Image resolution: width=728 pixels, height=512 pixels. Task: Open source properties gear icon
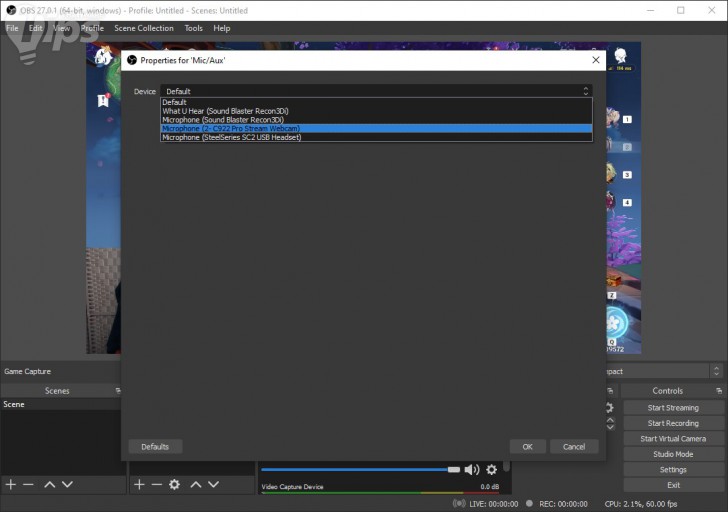175,485
